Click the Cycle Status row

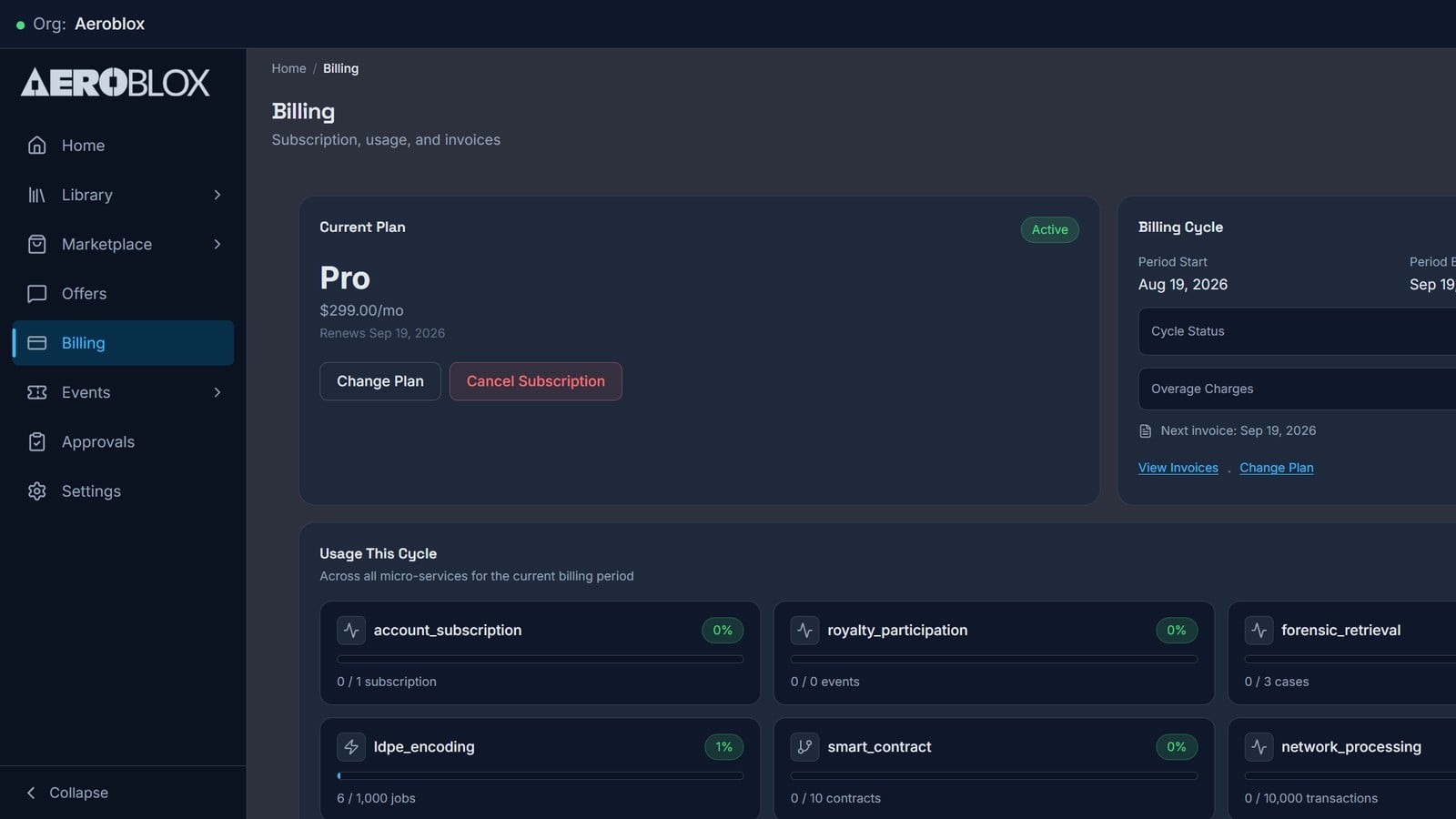pos(1298,331)
